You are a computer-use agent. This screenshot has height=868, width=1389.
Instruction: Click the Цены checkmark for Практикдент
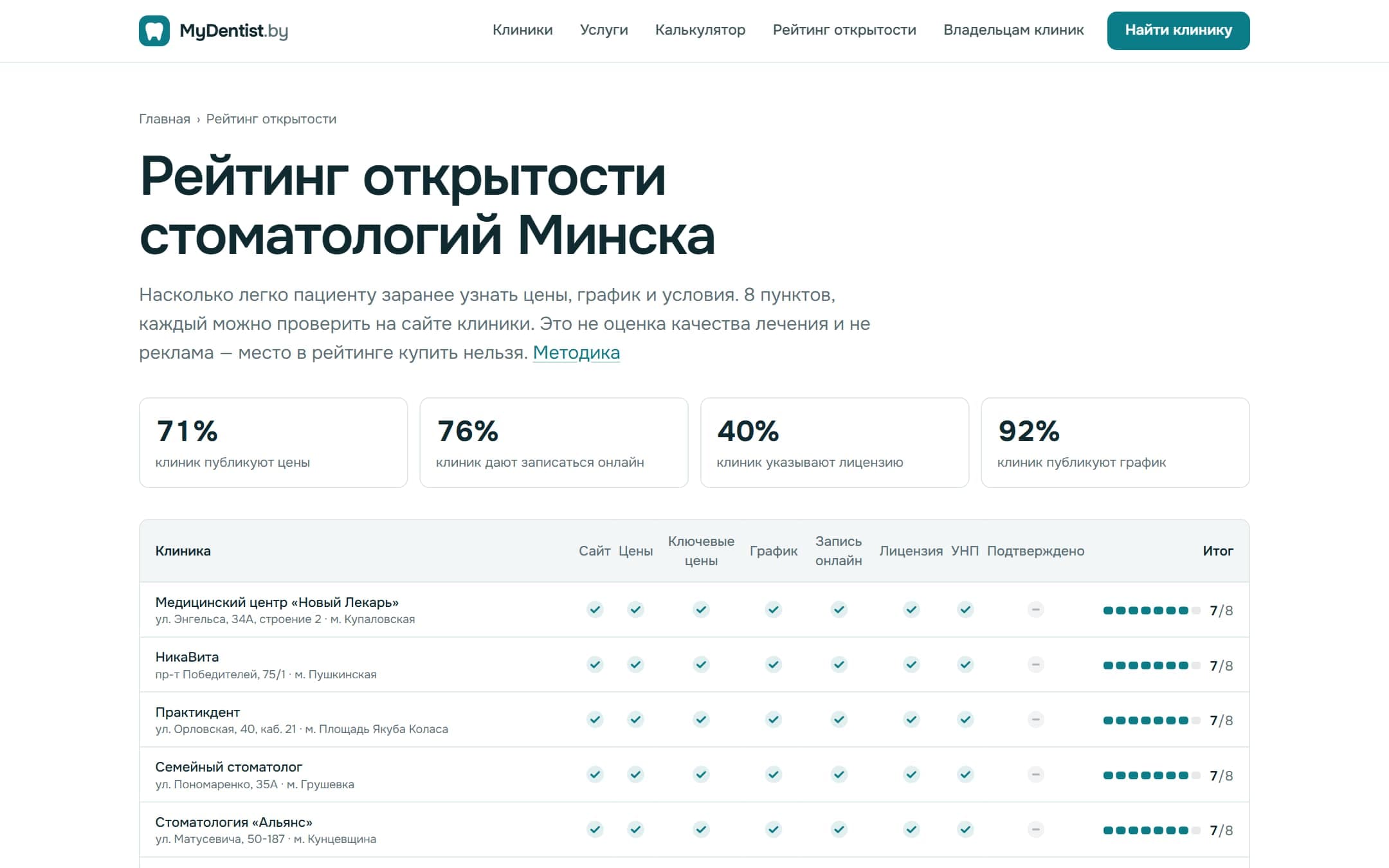(x=635, y=719)
